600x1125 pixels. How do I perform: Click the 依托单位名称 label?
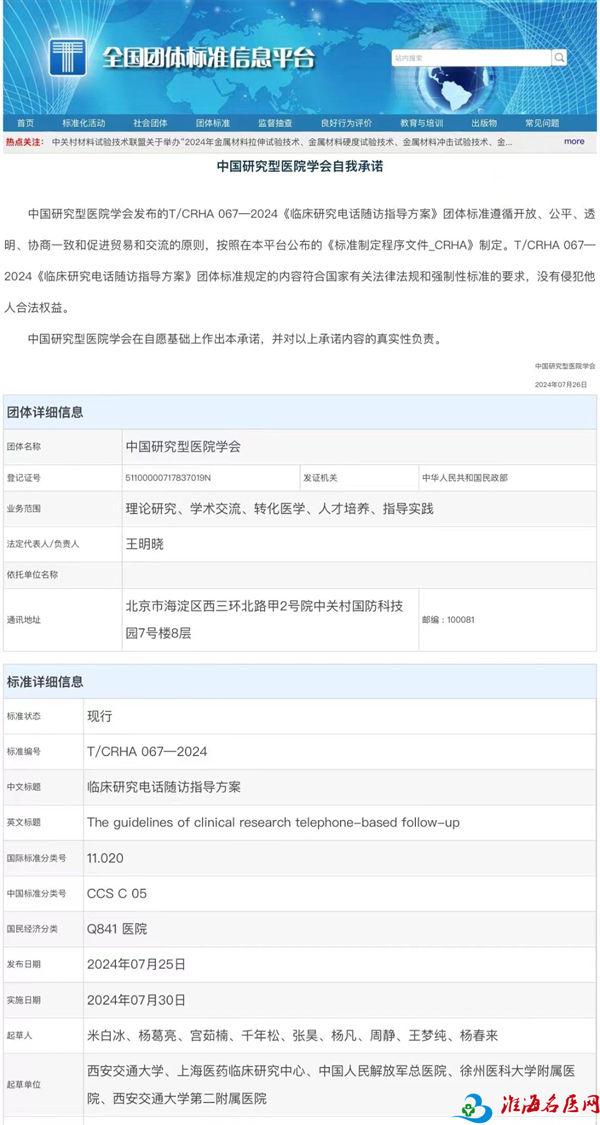coord(33,575)
